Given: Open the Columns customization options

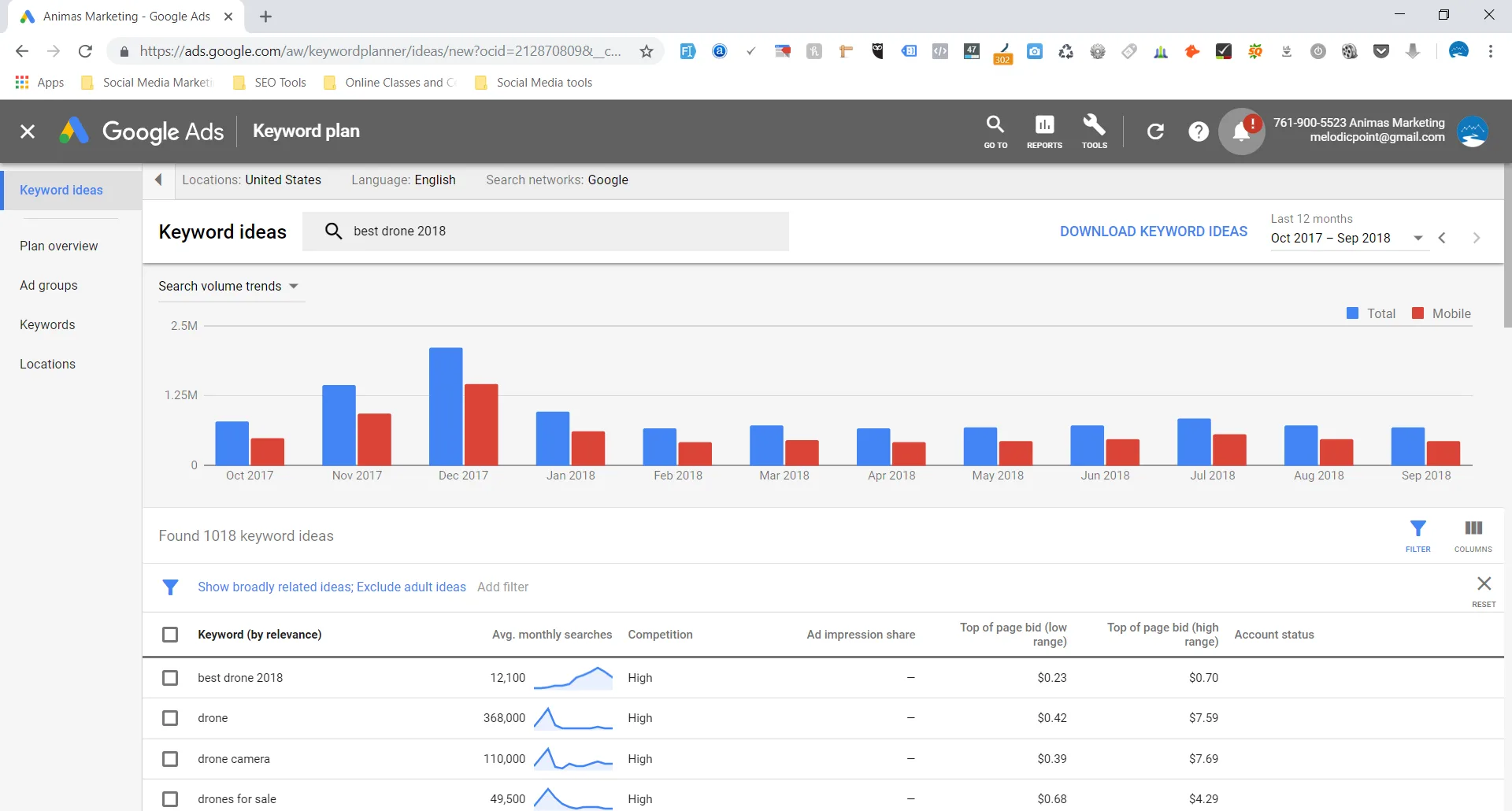Looking at the screenshot, I should (1473, 535).
